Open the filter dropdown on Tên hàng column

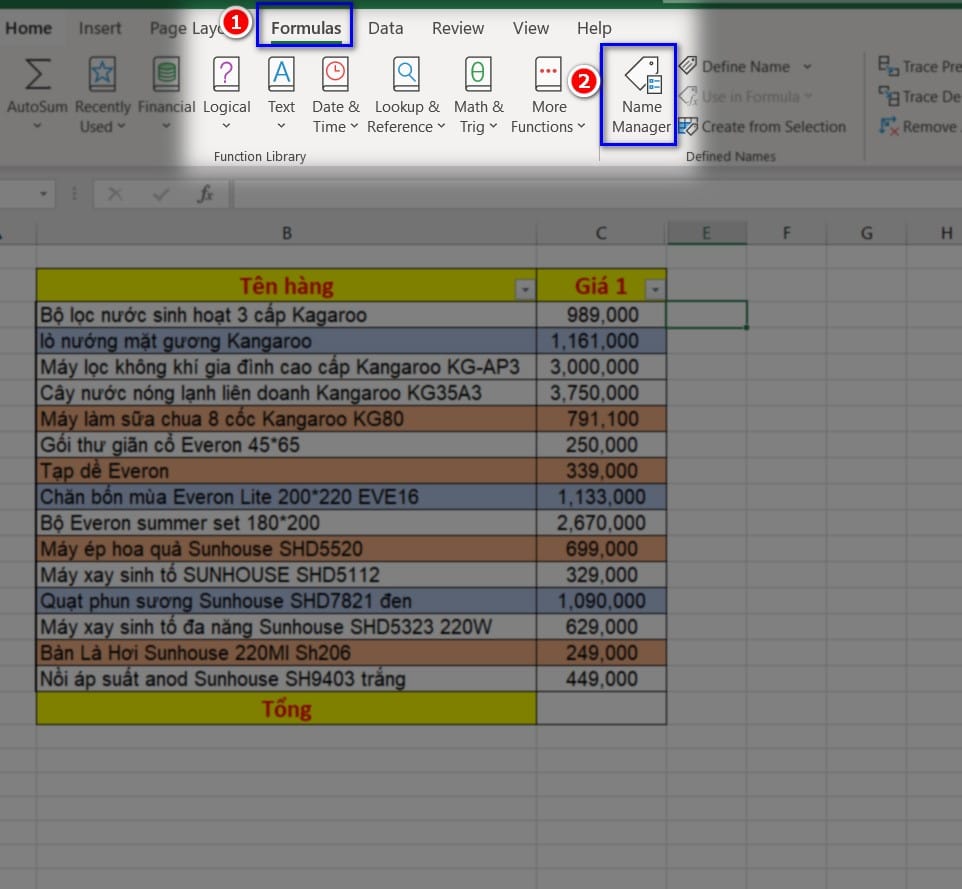pos(525,287)
